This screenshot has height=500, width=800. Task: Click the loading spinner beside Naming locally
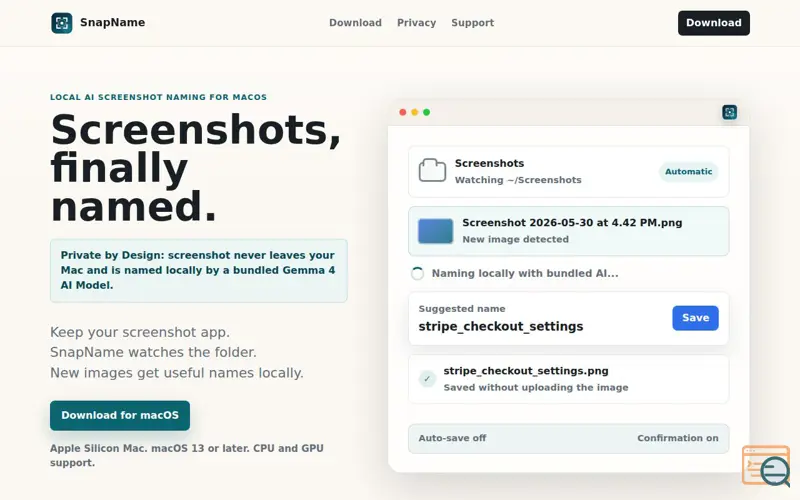pos(417,273)
